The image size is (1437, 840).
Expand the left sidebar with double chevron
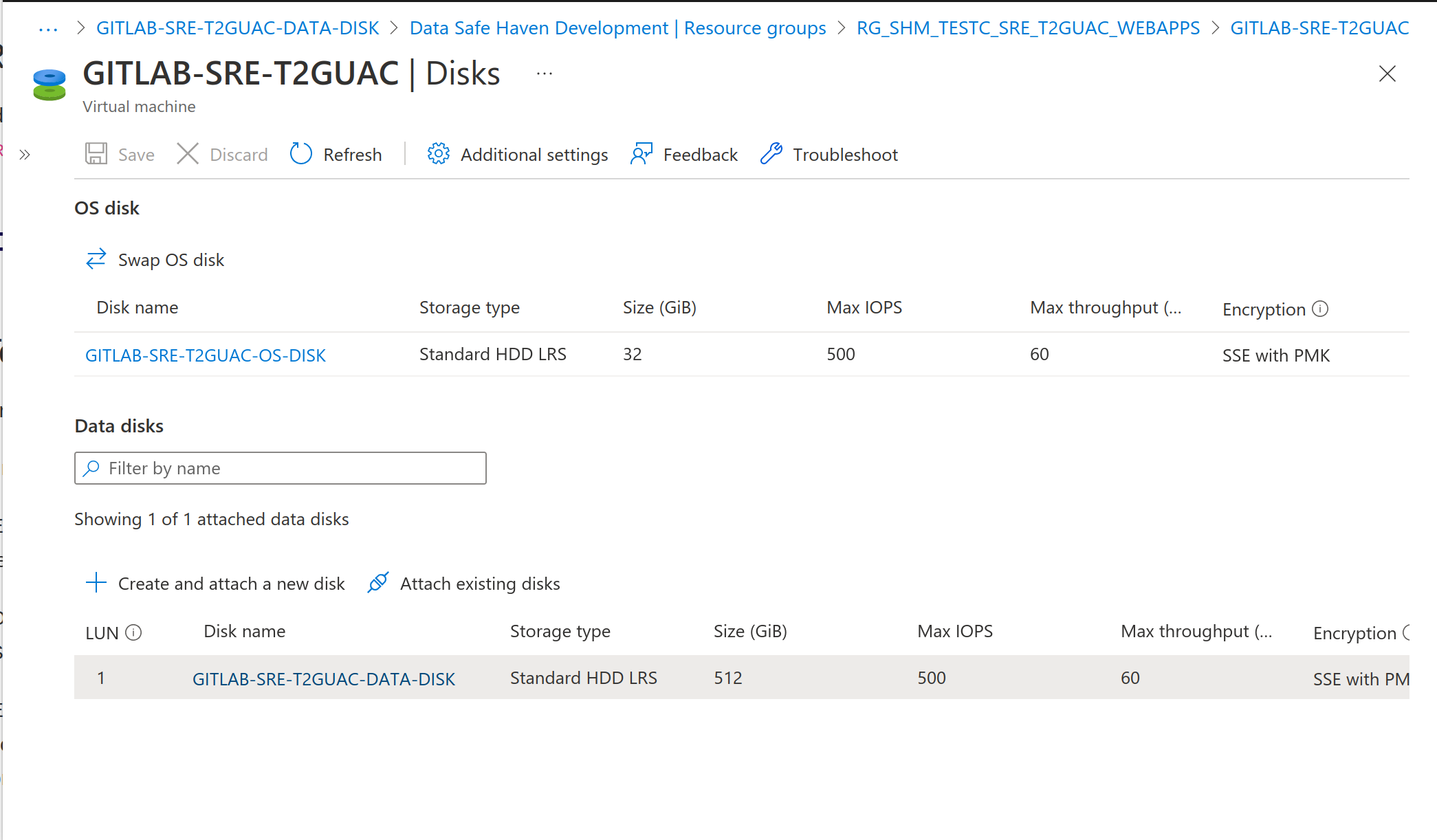[25, 155]
